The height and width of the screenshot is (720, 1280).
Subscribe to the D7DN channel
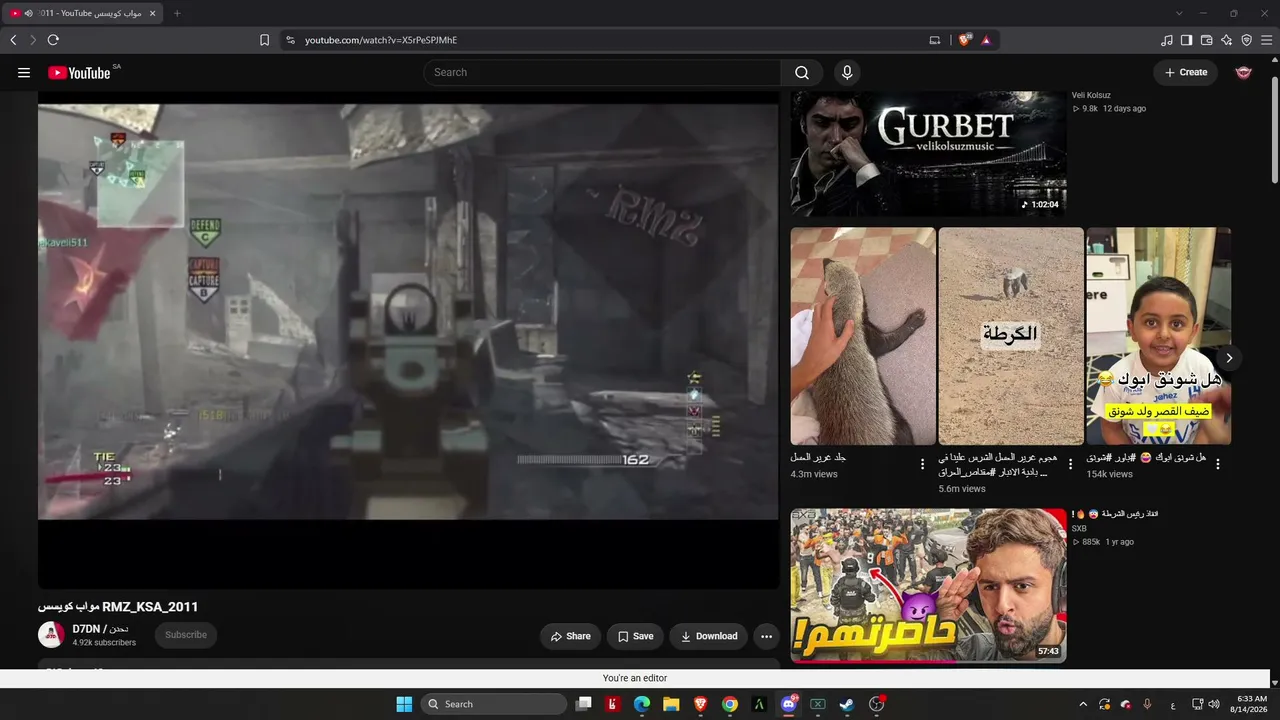(x=186, y=635)
